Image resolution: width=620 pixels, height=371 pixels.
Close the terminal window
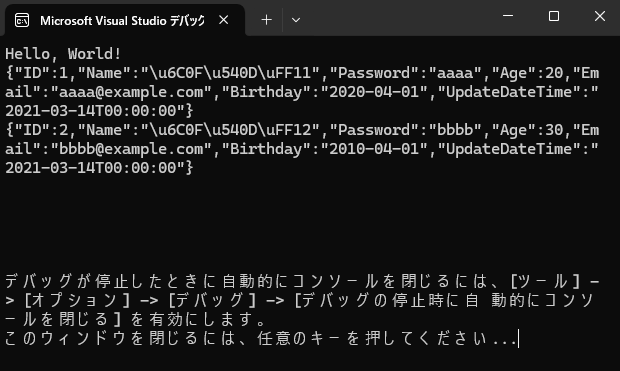tap(599, 16)
